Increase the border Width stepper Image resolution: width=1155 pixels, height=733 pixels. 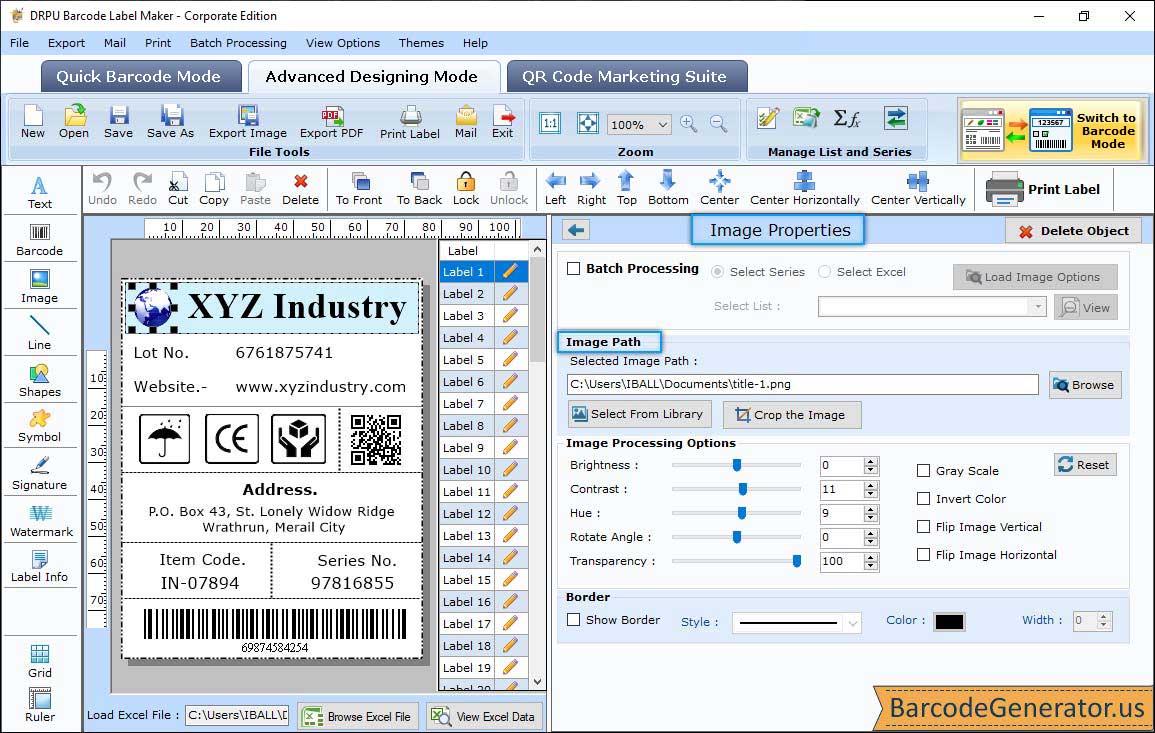click(x=1103, y=617)
